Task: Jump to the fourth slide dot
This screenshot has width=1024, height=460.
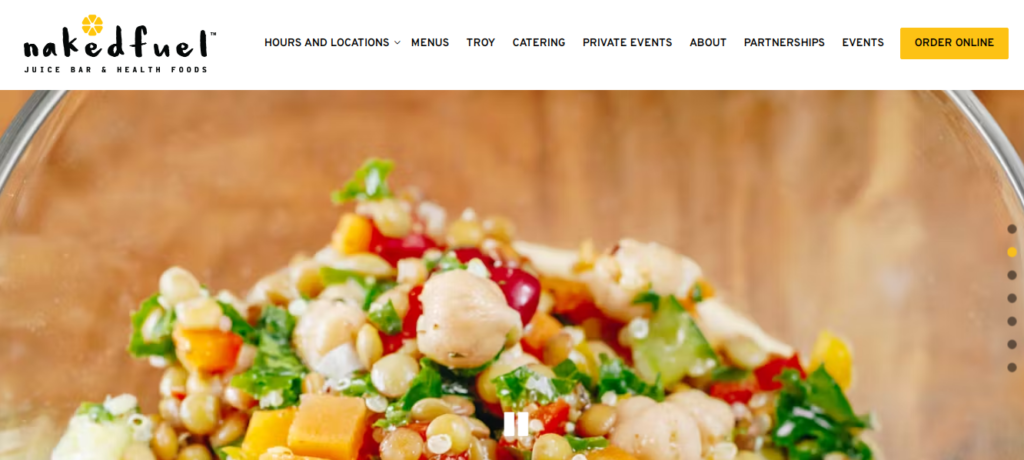Action: click(x=1012, y=298)
